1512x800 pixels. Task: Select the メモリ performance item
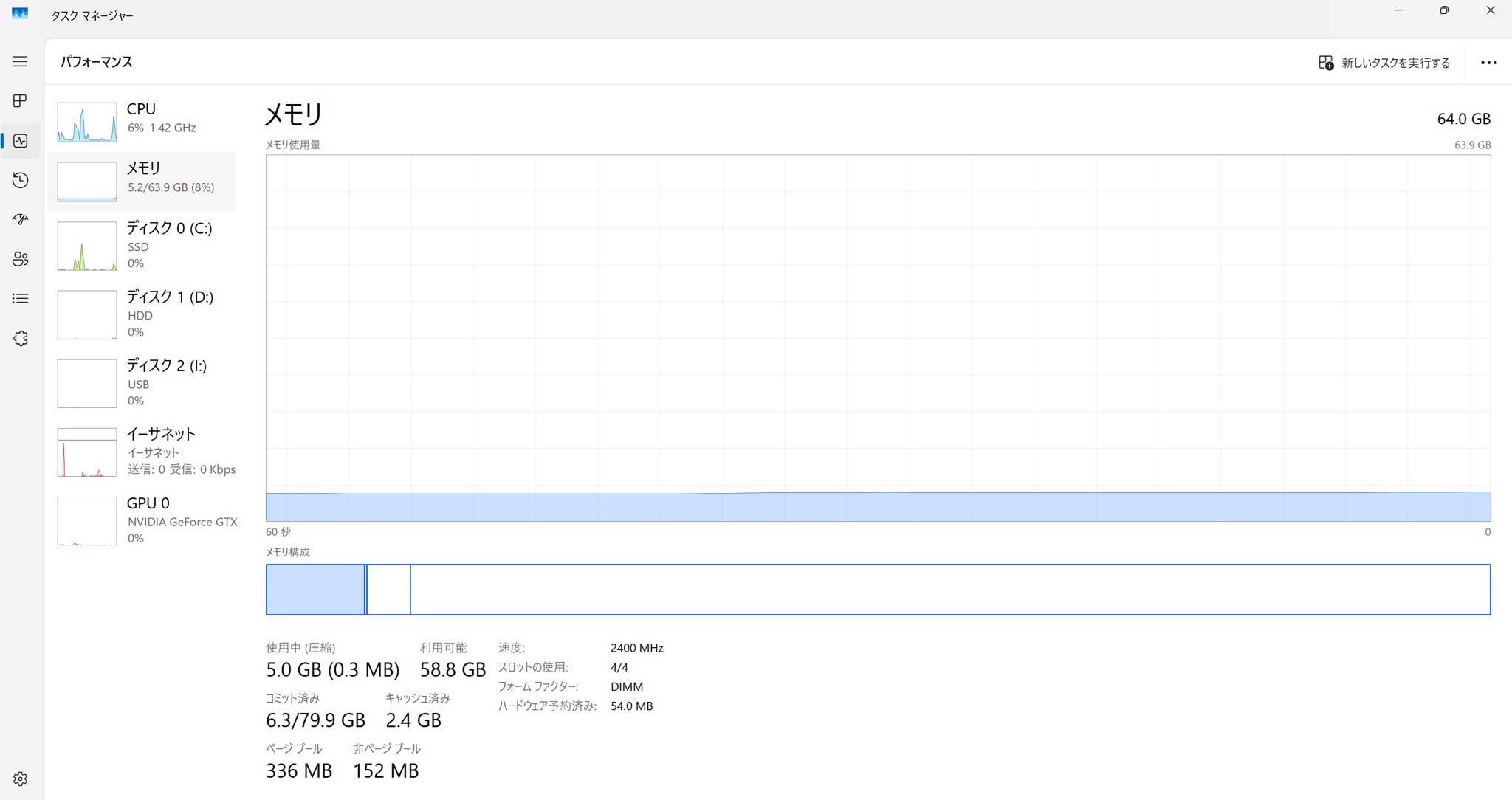pos(142,181)
